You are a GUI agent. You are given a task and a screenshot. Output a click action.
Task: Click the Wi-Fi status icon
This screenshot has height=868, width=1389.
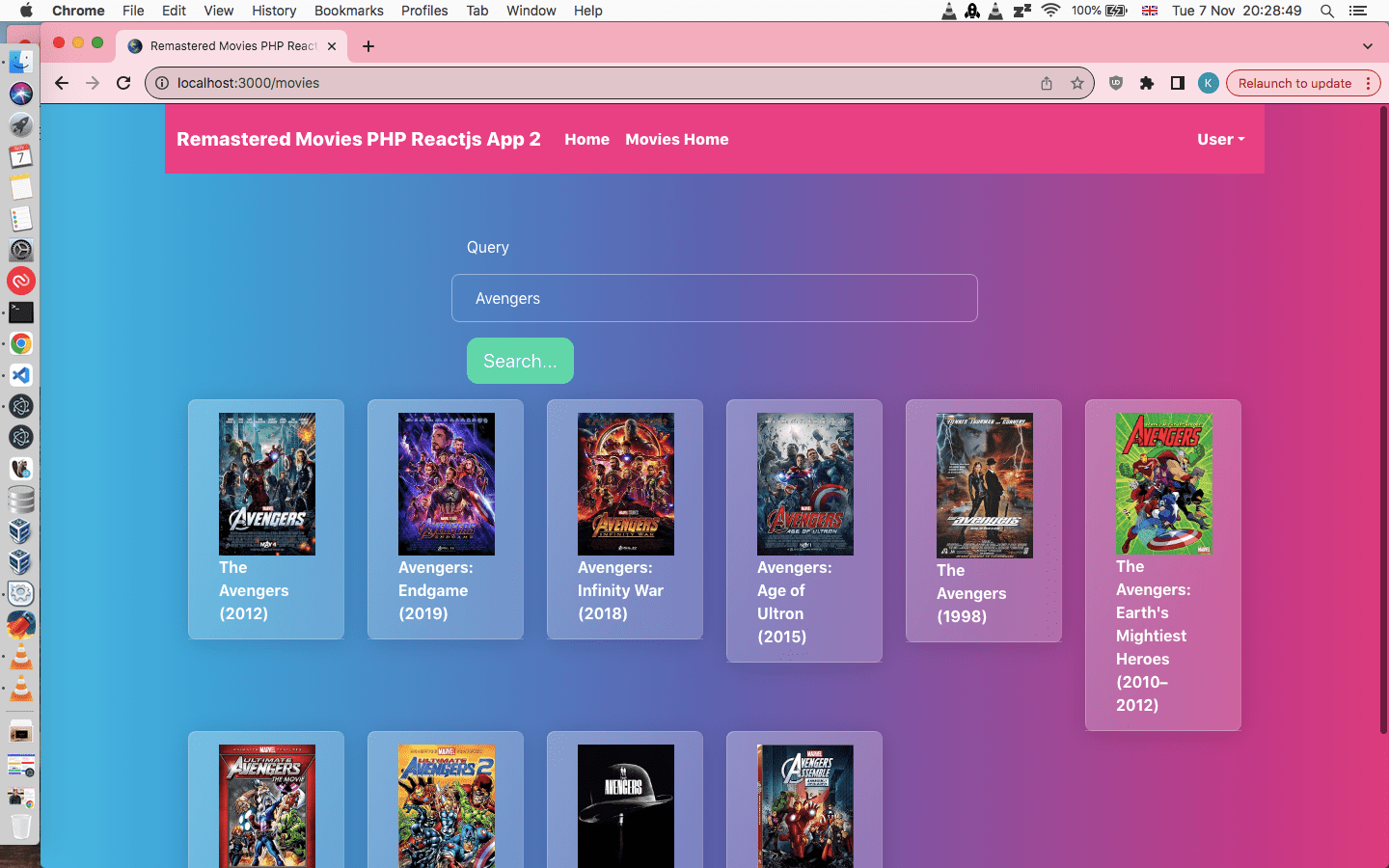pyautogui.click(x=1051, y=11)
